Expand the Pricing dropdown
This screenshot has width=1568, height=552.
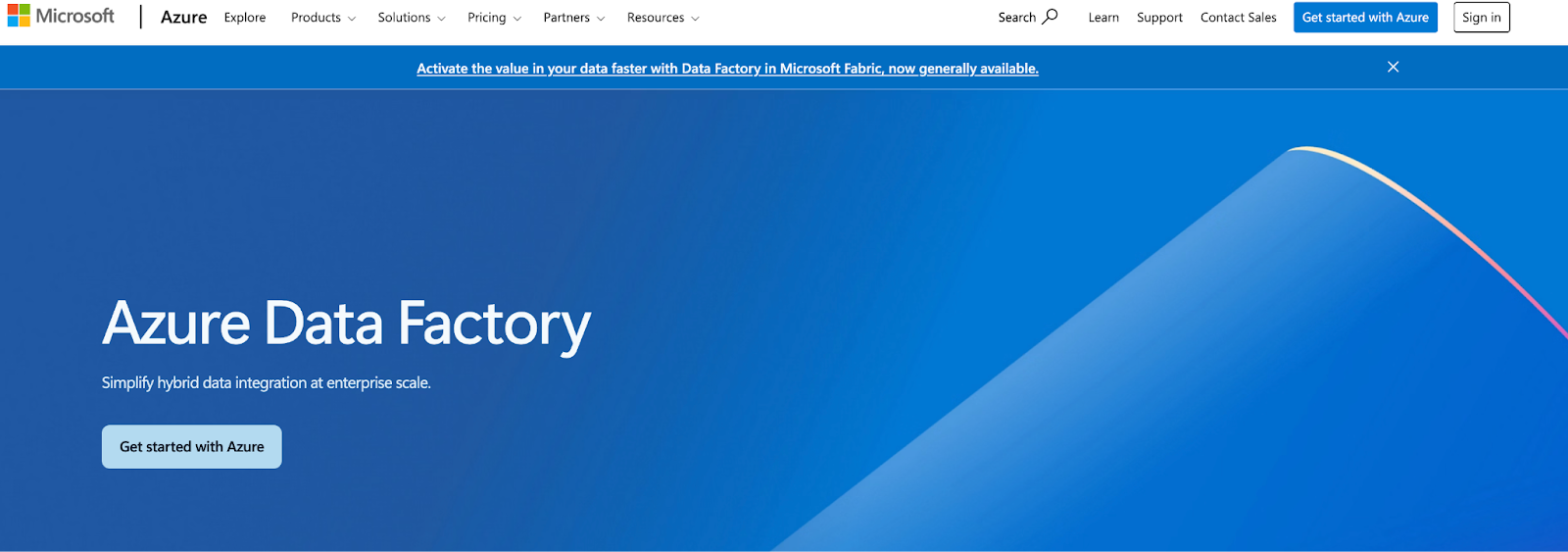(494, 18)
